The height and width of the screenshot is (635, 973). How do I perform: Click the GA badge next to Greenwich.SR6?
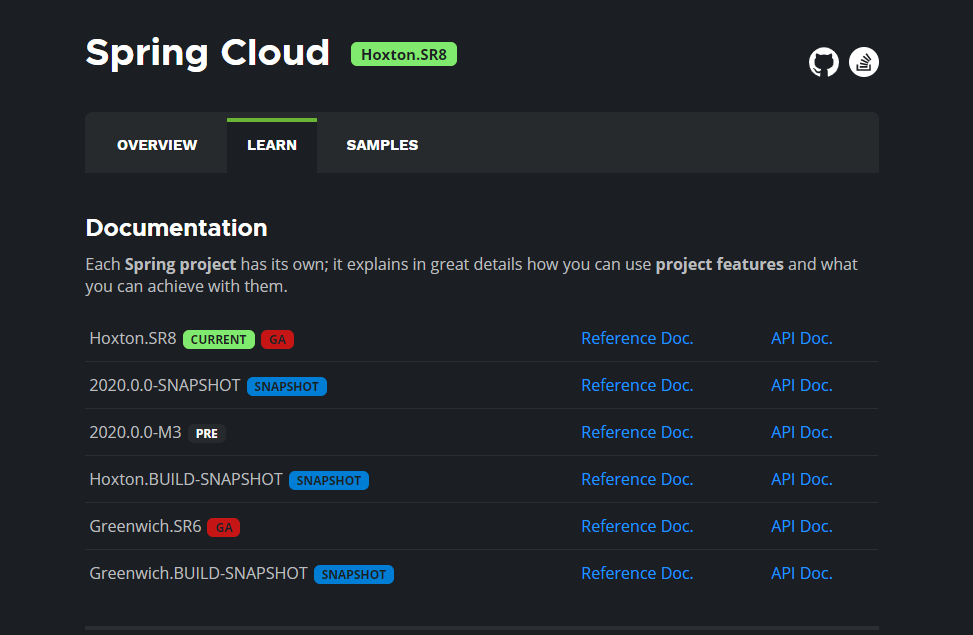tap(224, 528)
